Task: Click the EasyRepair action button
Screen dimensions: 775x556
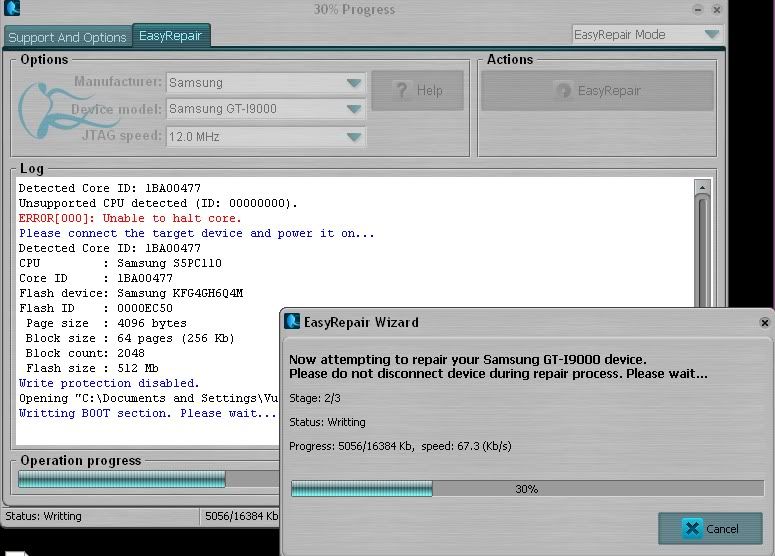Action: coord(598,90)
